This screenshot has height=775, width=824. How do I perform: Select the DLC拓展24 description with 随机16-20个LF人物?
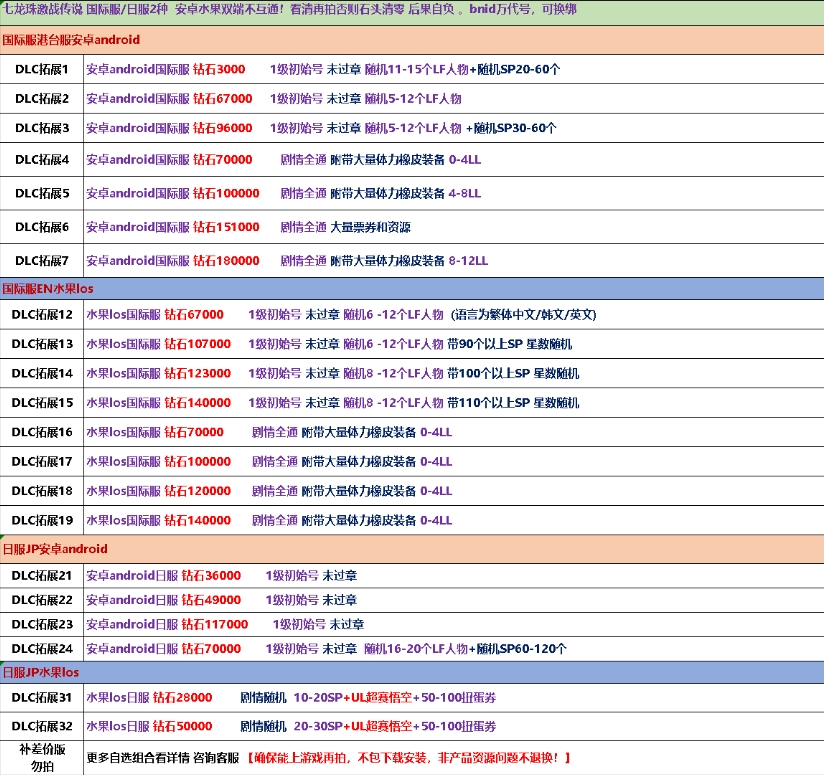coord(326,649)
